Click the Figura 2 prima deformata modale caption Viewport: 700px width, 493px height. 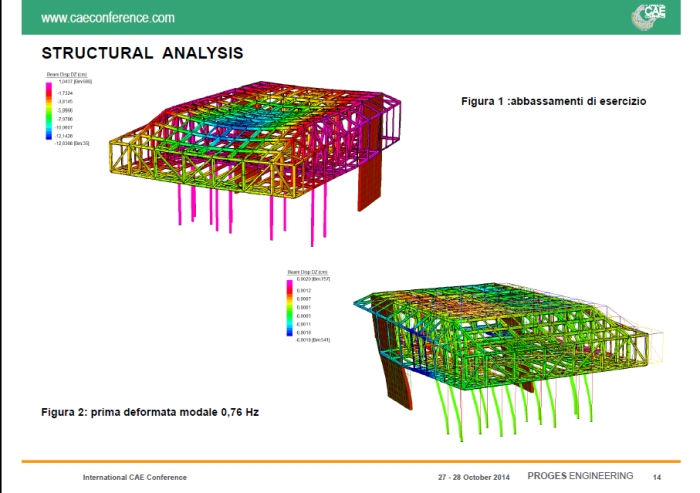click(x=148, y=412)
